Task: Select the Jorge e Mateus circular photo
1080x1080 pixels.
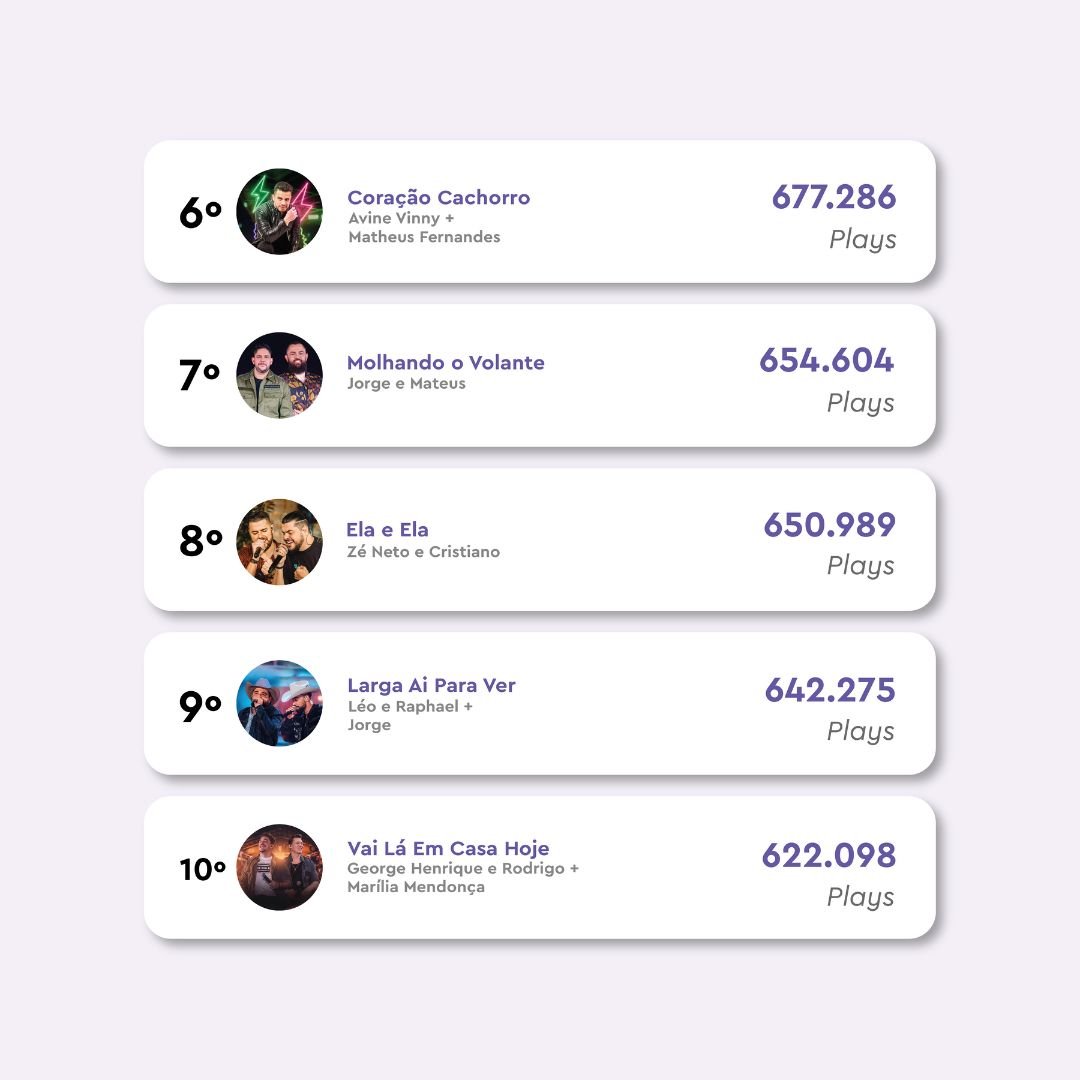Action: [279, 375]
